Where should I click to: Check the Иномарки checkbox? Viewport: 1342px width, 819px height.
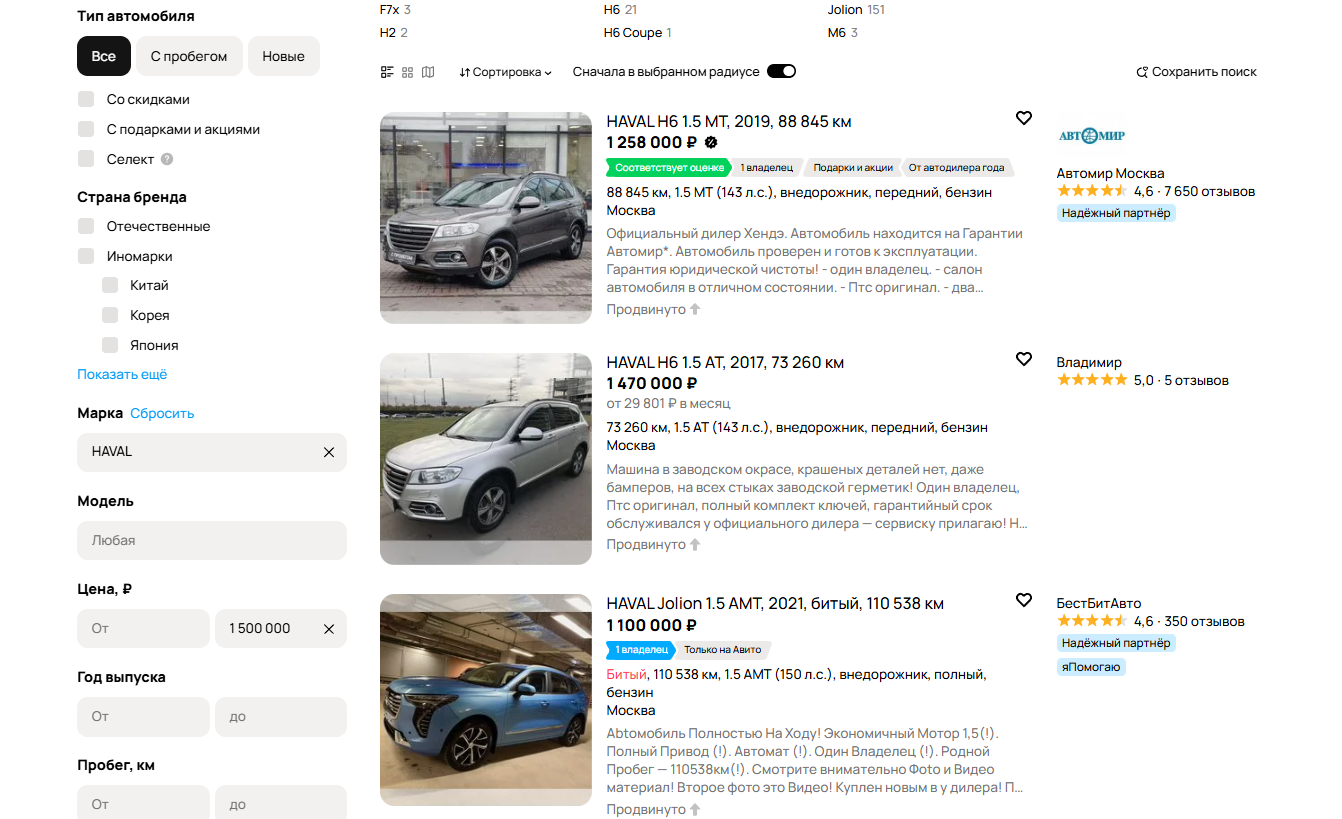[x=86, y=256]
